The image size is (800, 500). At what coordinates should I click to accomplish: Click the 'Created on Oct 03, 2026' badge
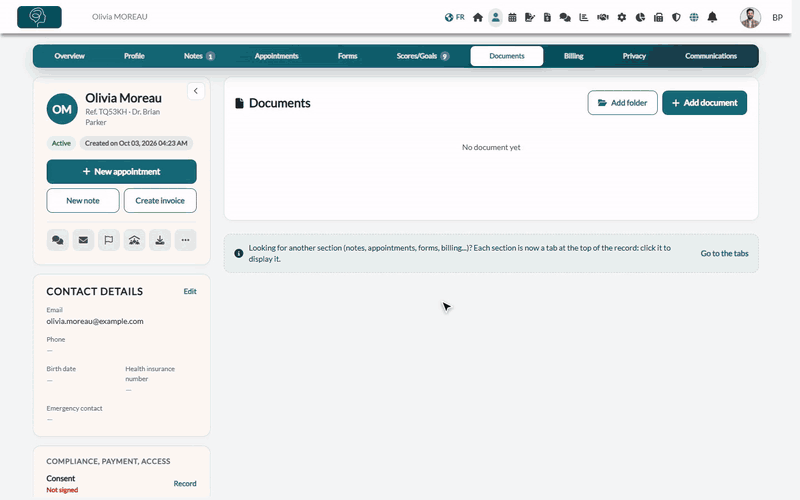(136, 143)
